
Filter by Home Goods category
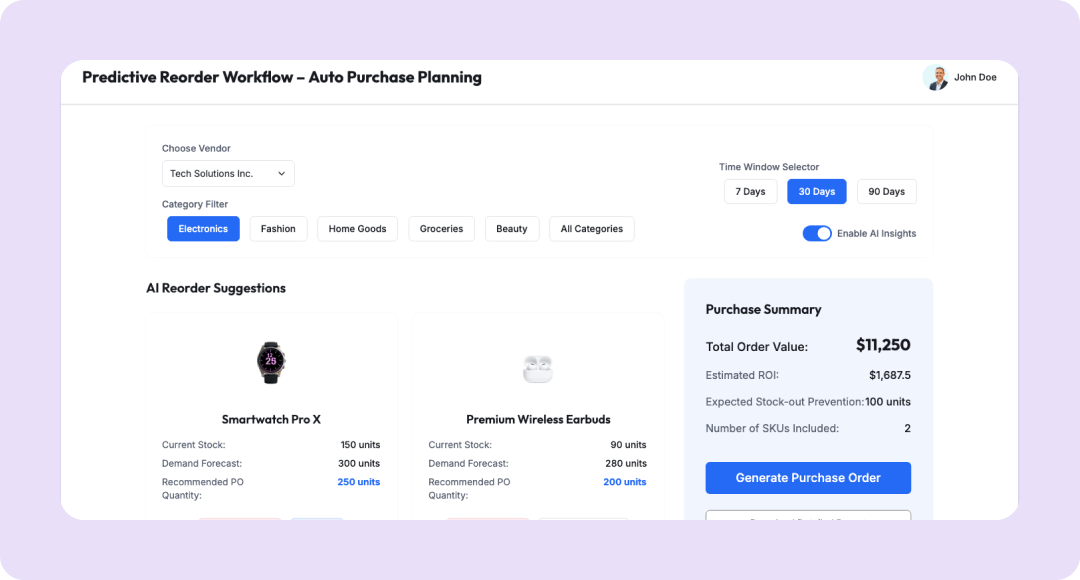[x=357, y=229]
